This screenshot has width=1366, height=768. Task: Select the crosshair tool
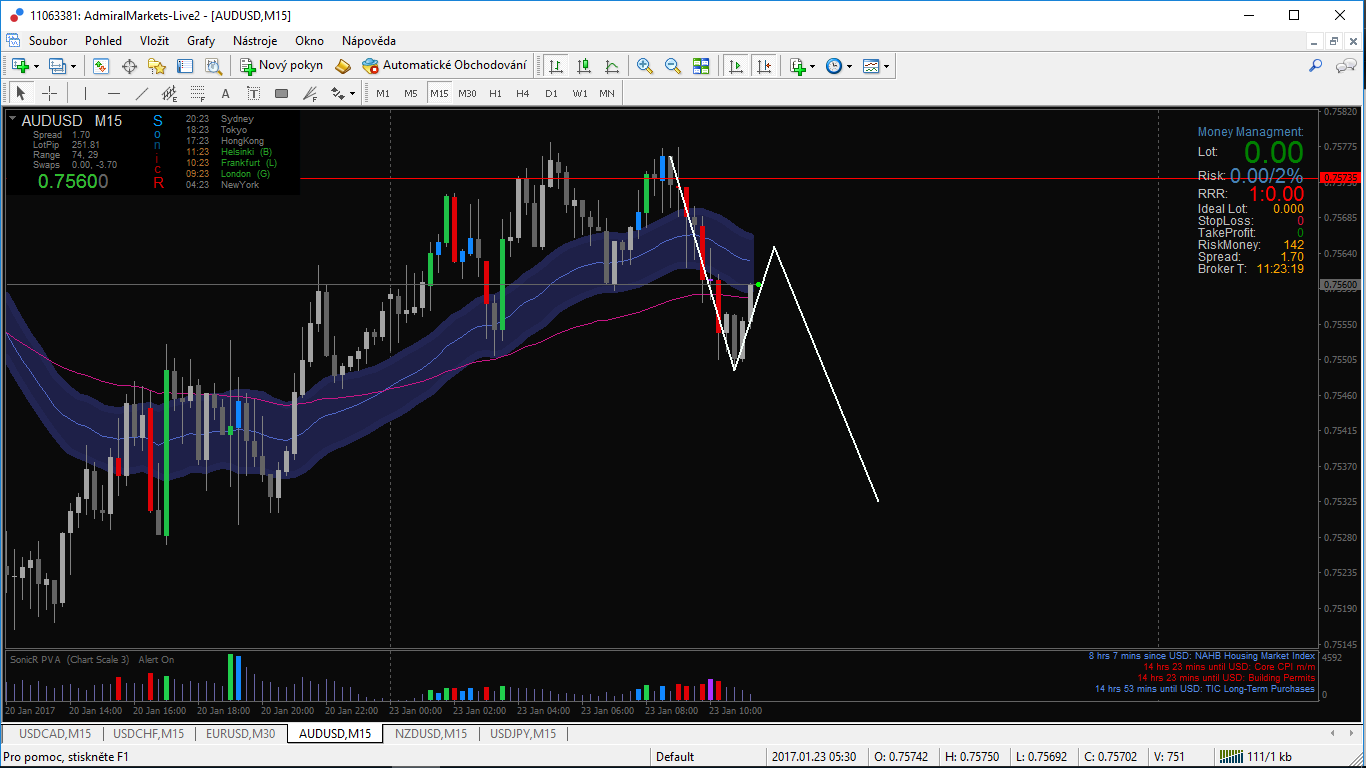[49, 93]
